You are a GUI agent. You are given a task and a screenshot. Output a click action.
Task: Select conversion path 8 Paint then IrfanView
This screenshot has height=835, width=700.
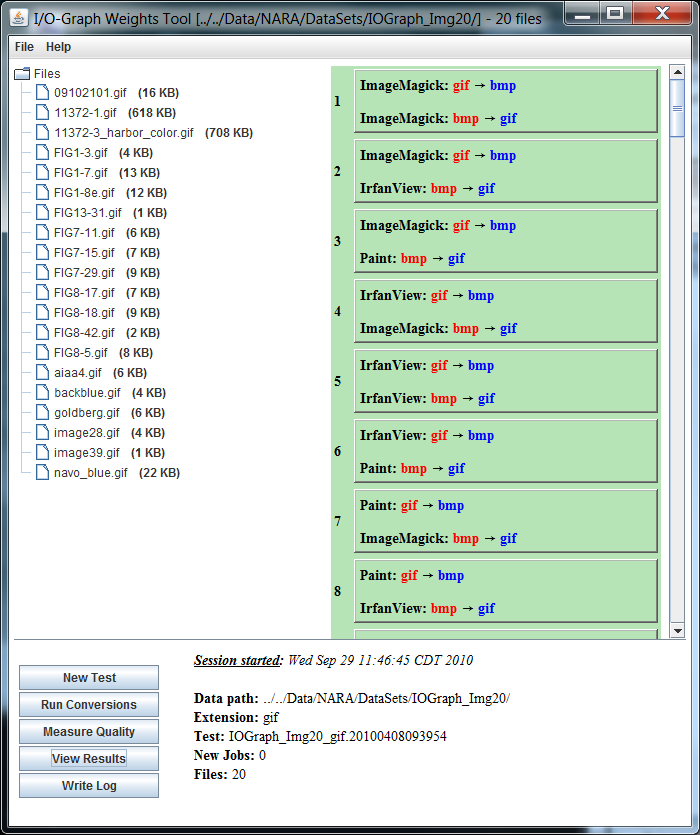506,591
